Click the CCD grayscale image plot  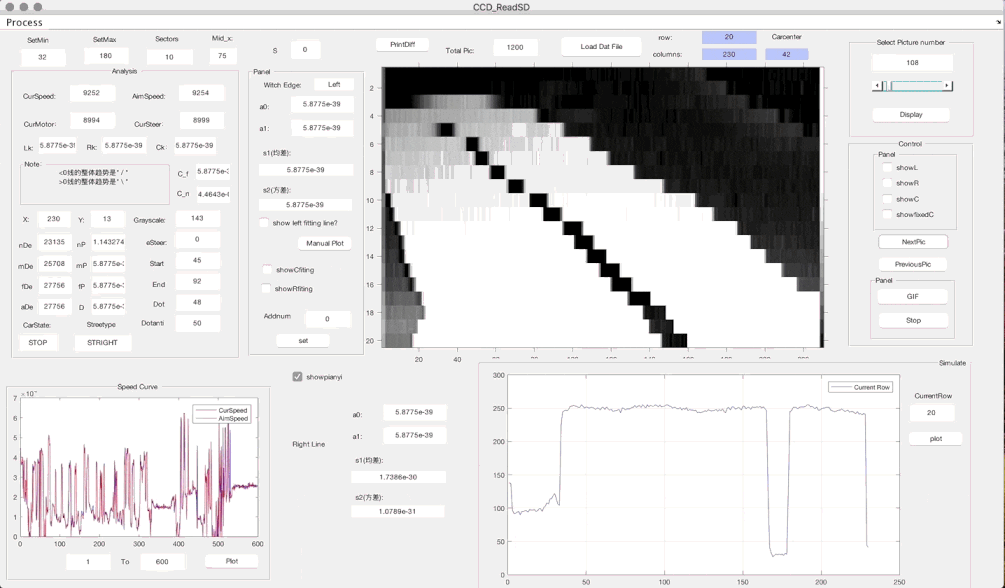(x=601, y=207)
